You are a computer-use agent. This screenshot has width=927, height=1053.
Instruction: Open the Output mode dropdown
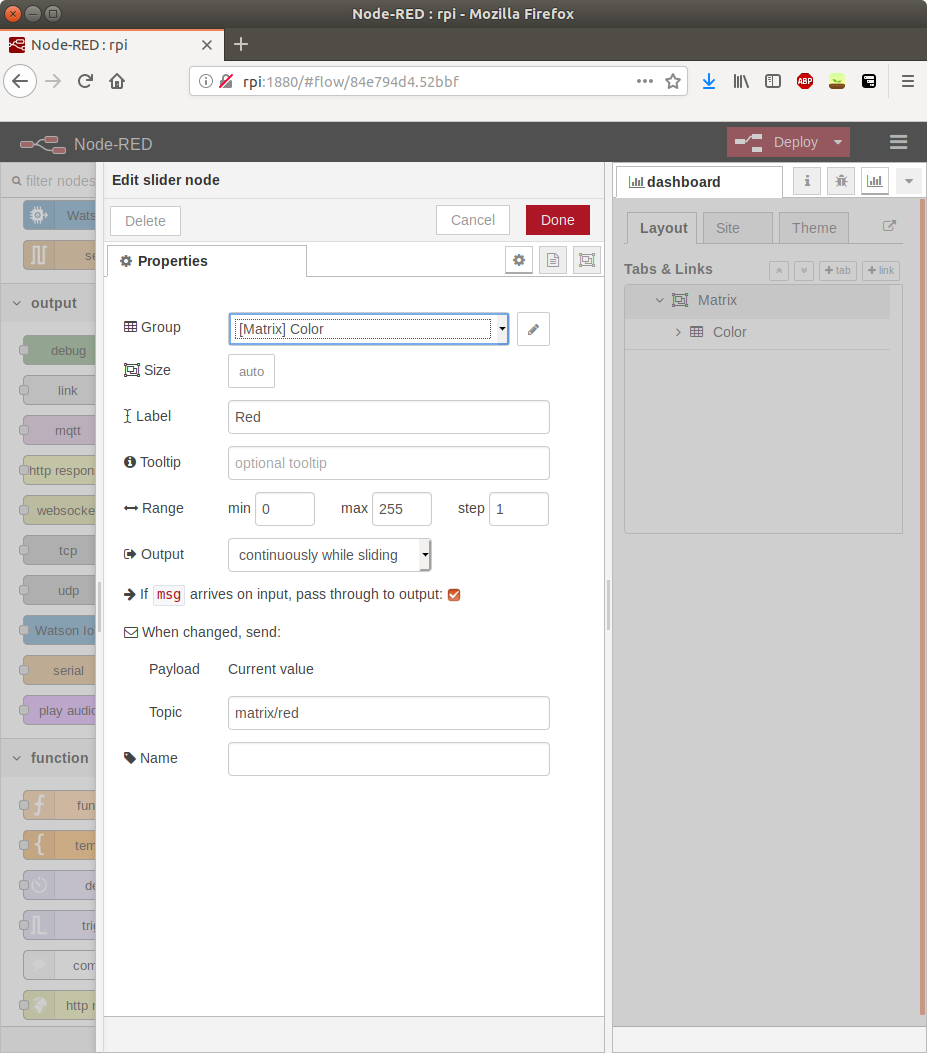click(329, 555)
